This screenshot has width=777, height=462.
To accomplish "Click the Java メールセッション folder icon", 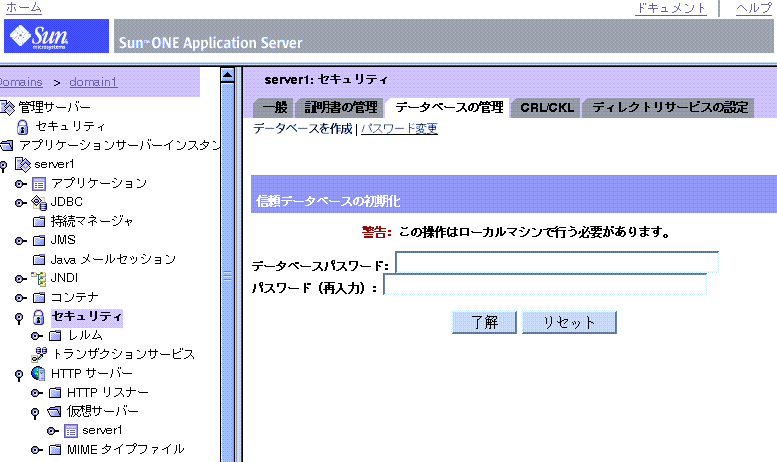I will click(x=39, y=260).
